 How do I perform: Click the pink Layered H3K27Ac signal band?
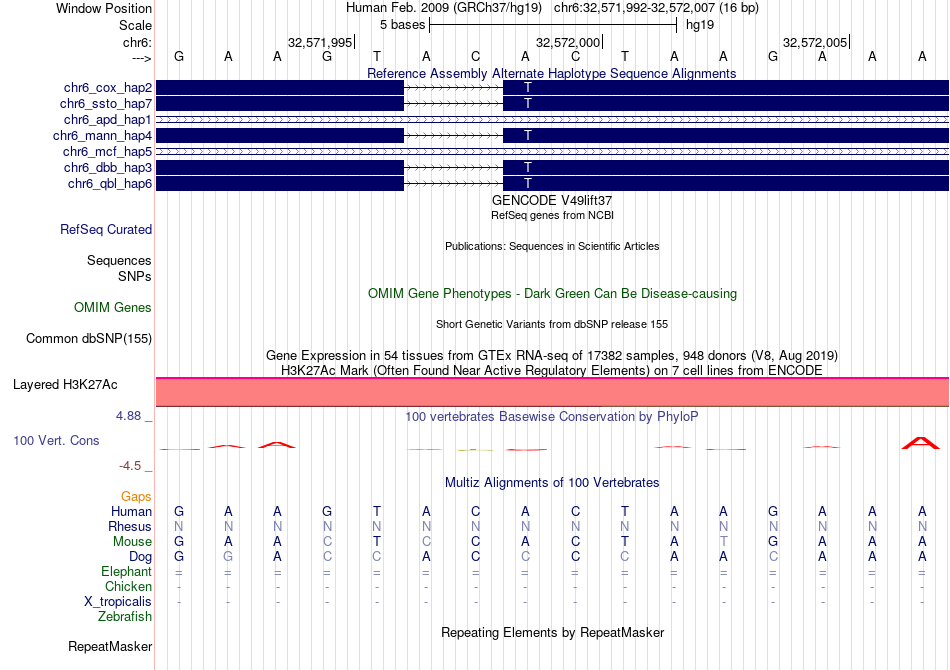click(x=552, y=392)
